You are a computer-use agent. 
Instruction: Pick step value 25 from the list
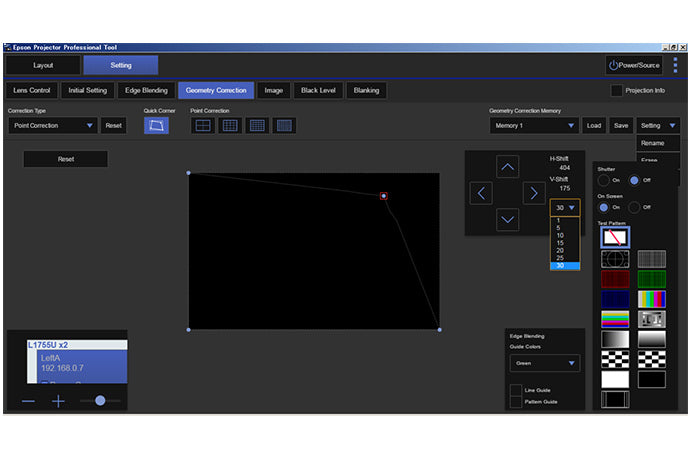(x=565, y=258)
